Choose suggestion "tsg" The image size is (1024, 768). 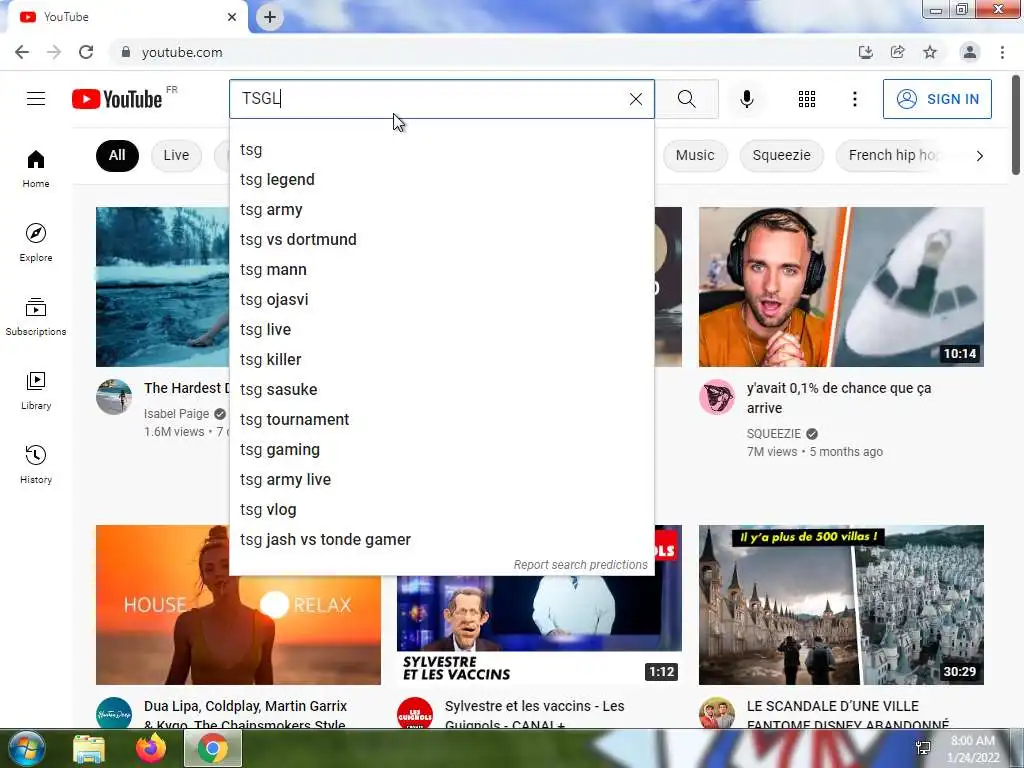pos(441,150)
